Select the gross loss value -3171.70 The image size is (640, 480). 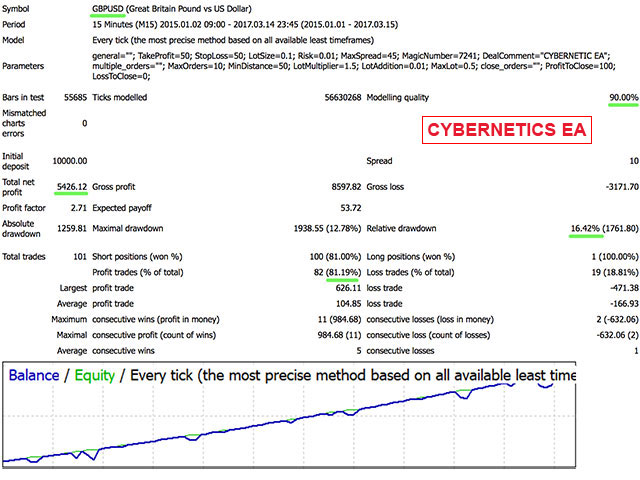click(614, 186)
